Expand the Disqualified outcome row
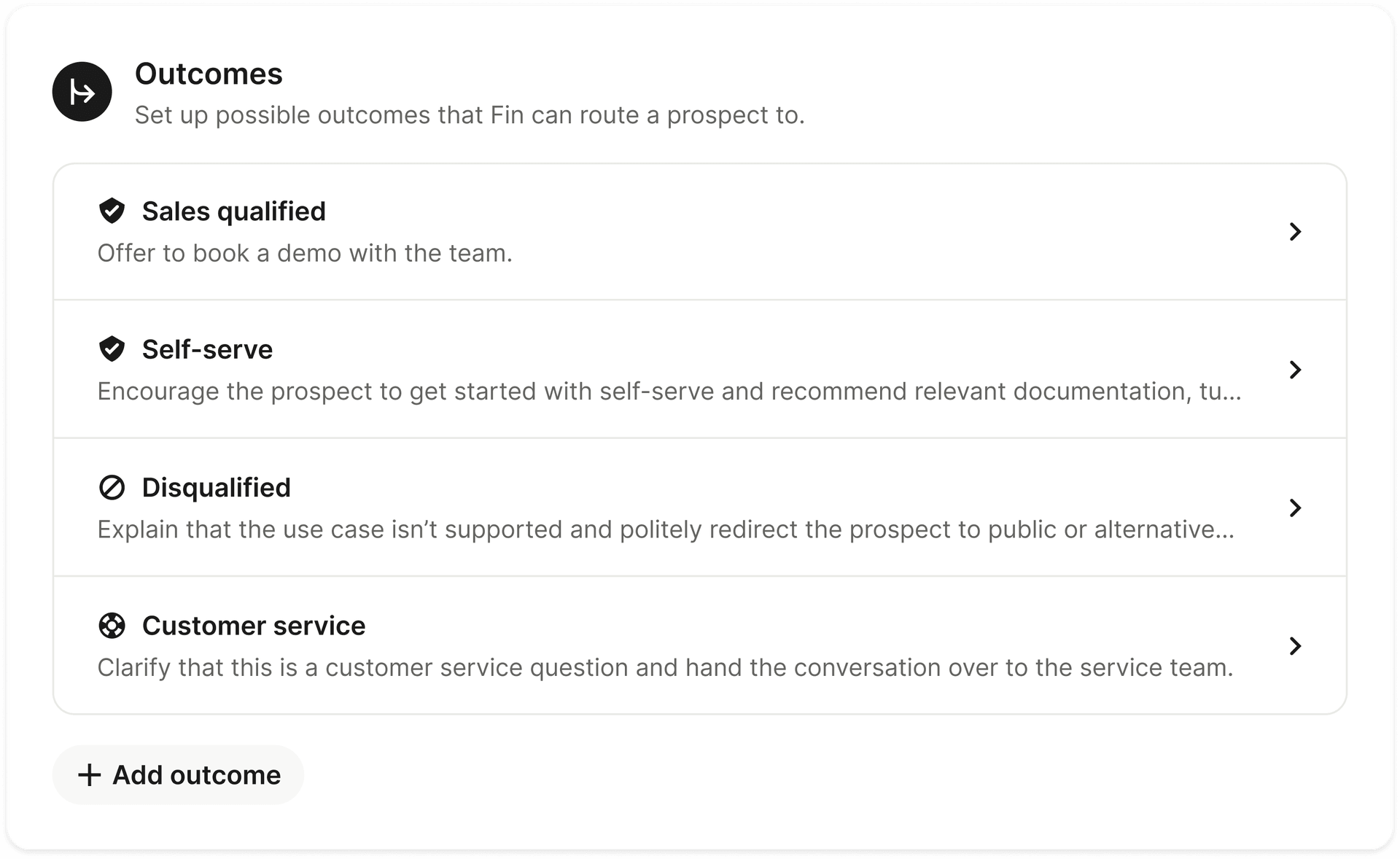The image size is (1400, 859). pyautogui.click(x=1296, y=508)
